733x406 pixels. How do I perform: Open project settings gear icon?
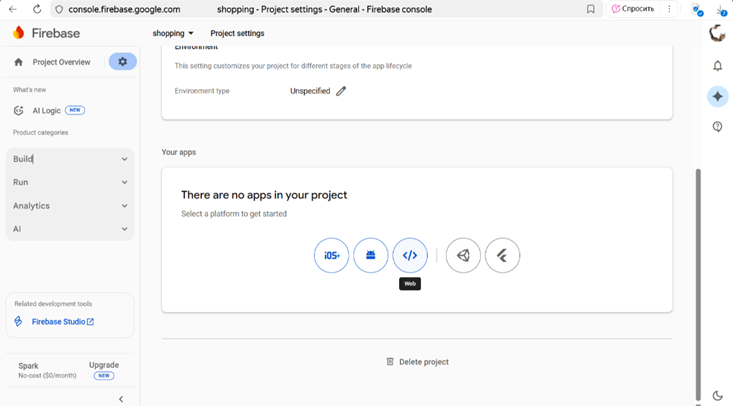[x=122, y=62]
